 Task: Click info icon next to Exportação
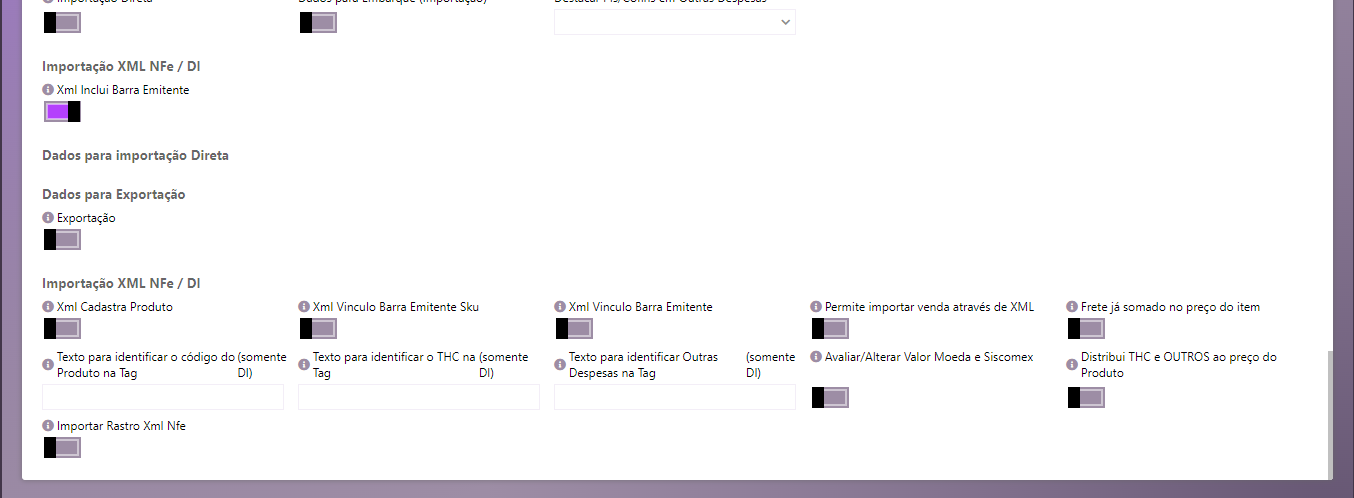coord(48,218)
